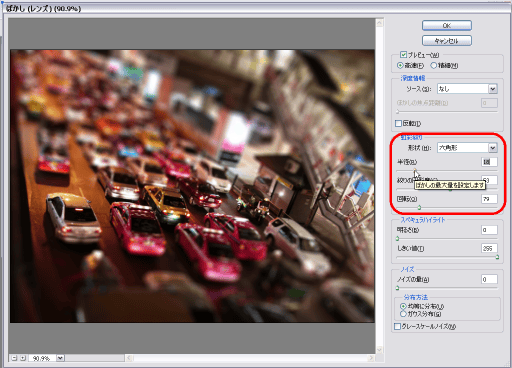Click the zoom out minus button
Screen dimensions: 512x368
14,358
